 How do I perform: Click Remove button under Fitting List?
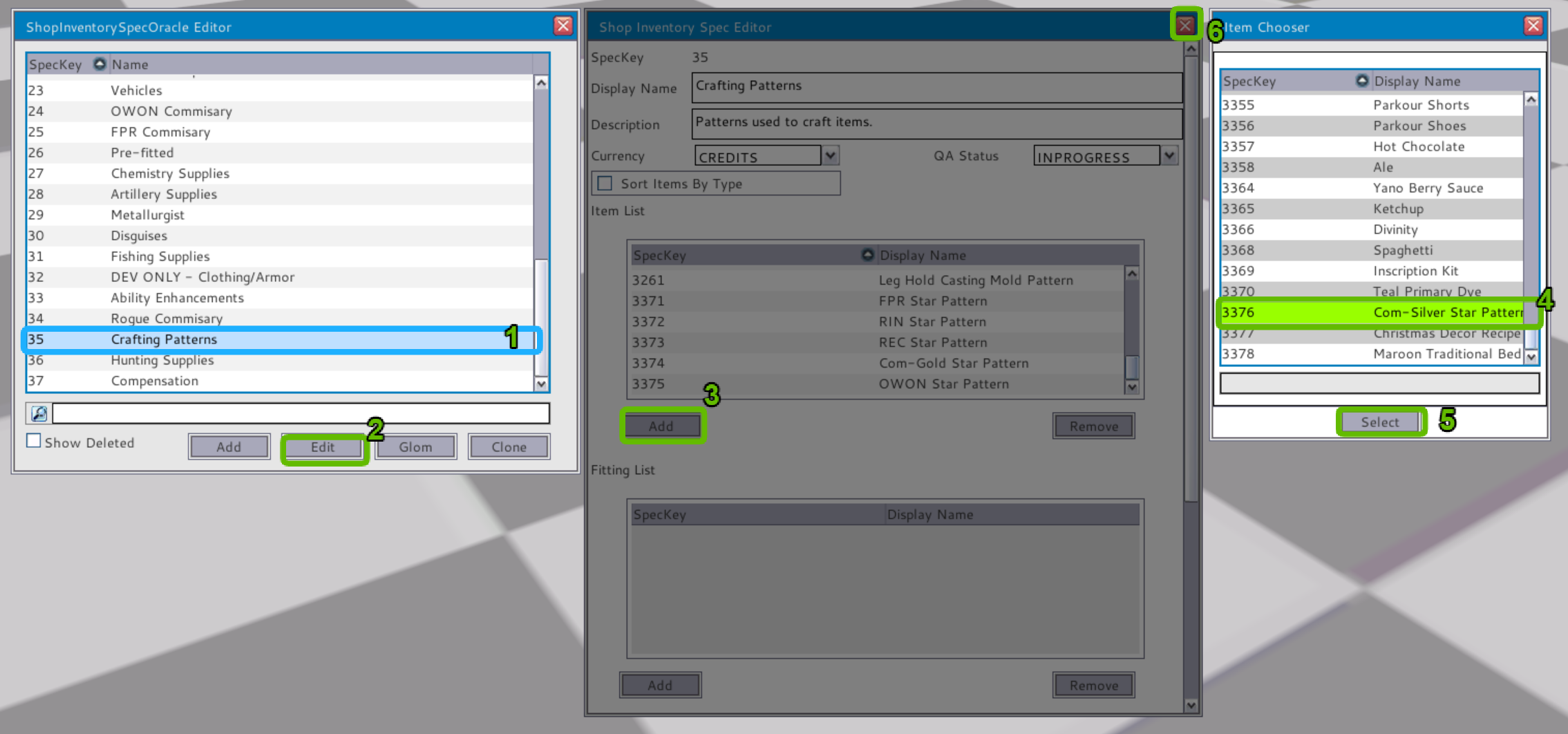1093,685
